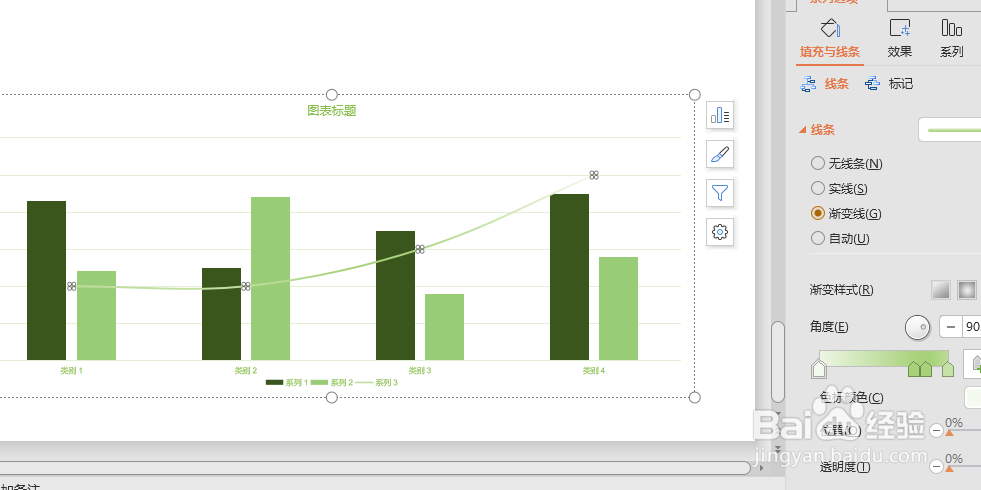Select the linear gradient style
This screenshot has width=981, height=490.
tap(941, 290)
